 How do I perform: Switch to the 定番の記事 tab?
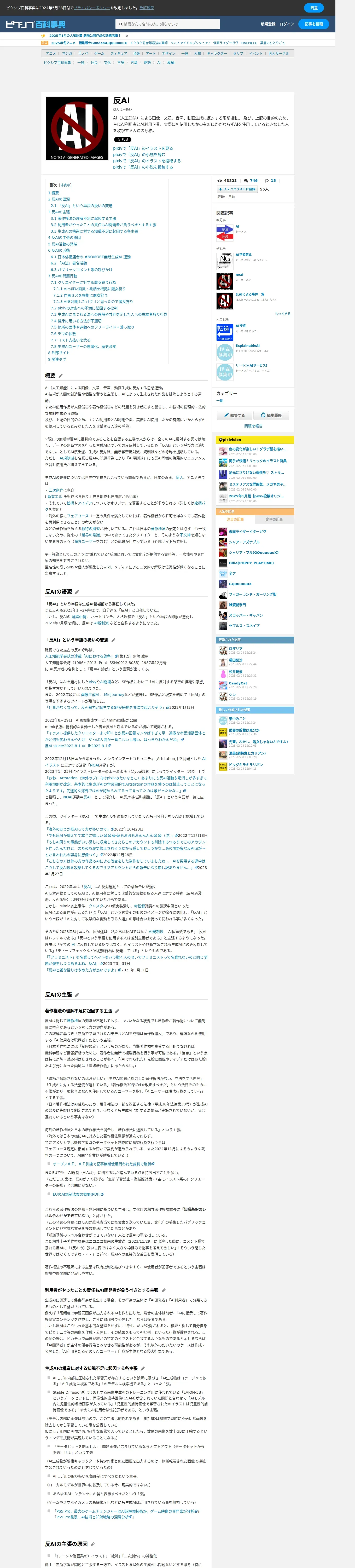274,519
